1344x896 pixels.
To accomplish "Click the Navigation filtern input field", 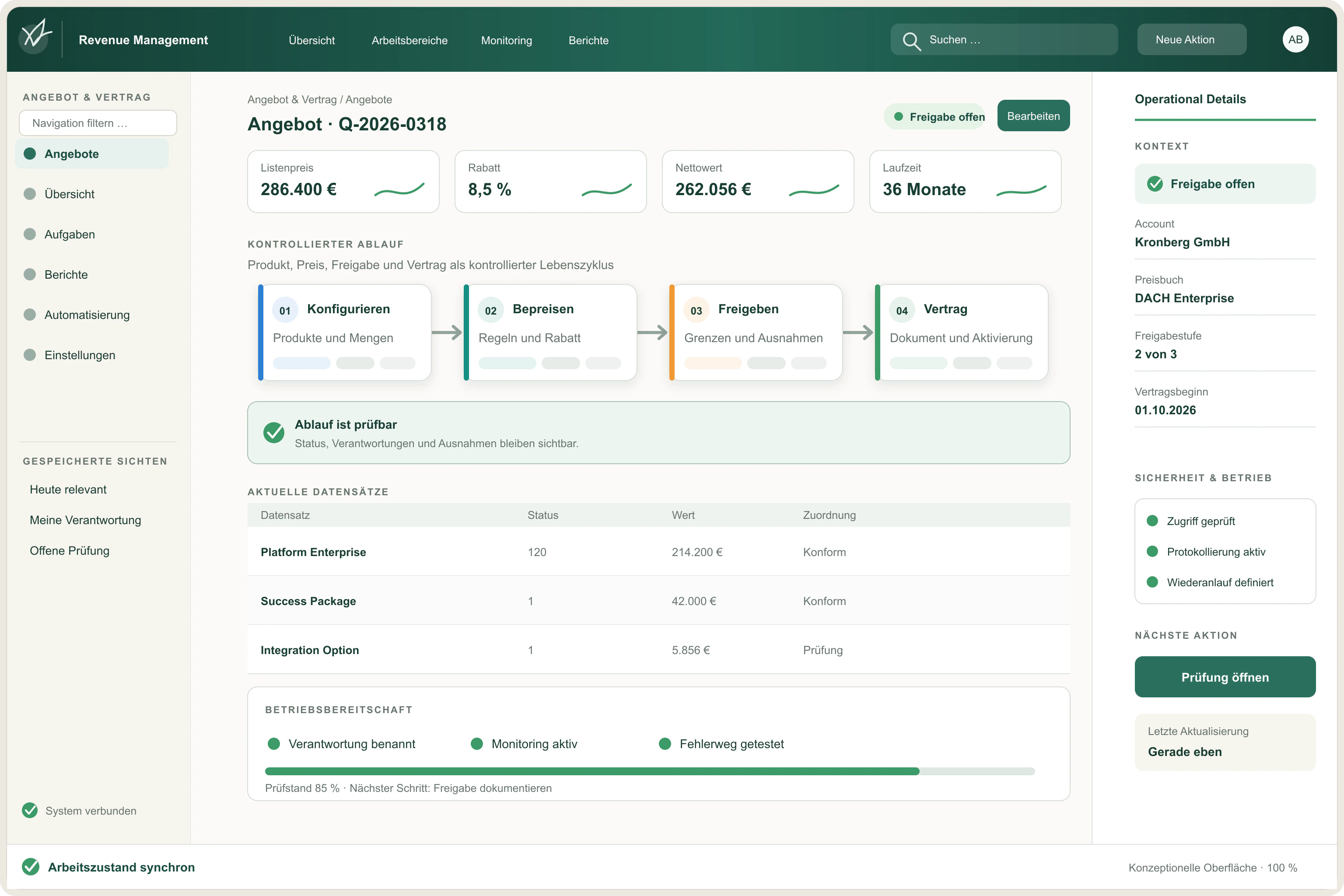I will (x=98, y=123).
